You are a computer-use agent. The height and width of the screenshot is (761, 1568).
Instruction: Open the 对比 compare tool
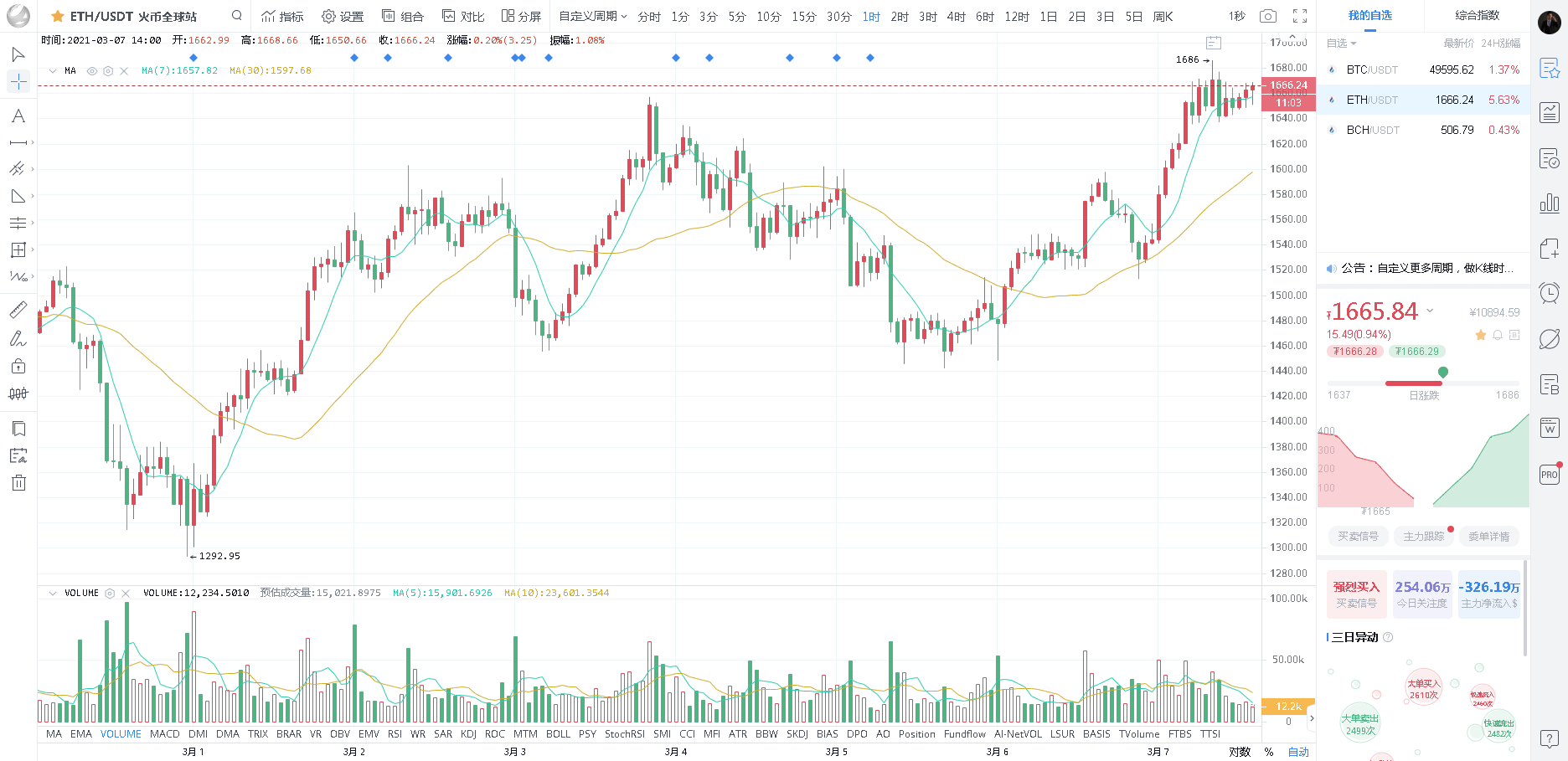[x=463, y=16]
